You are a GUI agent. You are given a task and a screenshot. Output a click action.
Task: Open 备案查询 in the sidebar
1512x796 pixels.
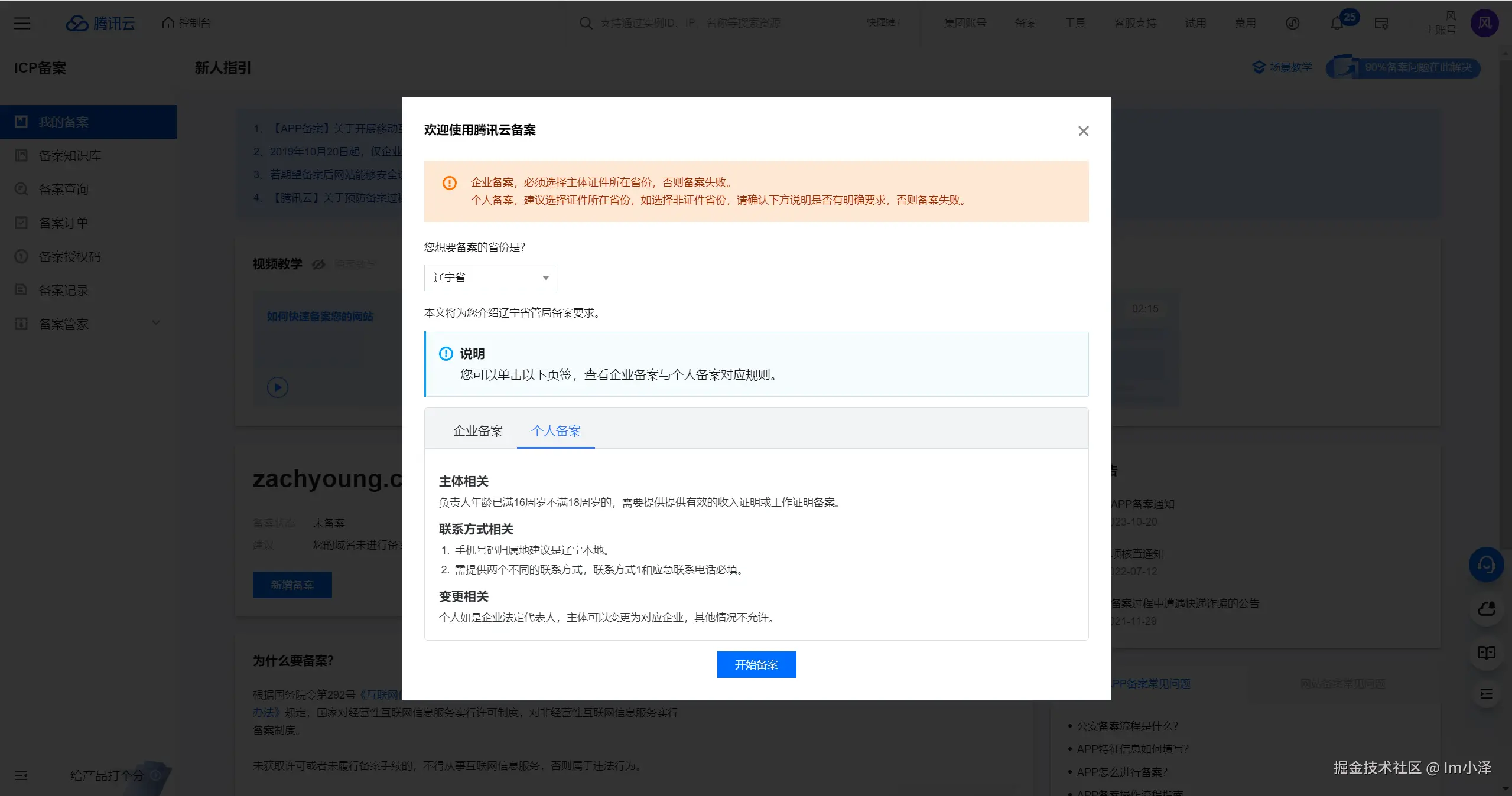tap(63, 189)
